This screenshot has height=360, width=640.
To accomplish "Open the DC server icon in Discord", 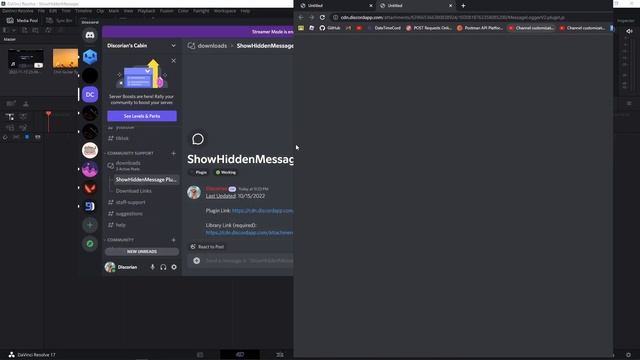I will pyautogui.click(x=90, y=94).
